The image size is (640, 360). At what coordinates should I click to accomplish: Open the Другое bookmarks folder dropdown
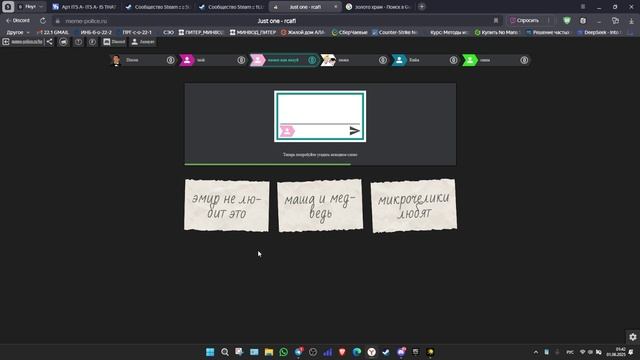pos(18,32)
